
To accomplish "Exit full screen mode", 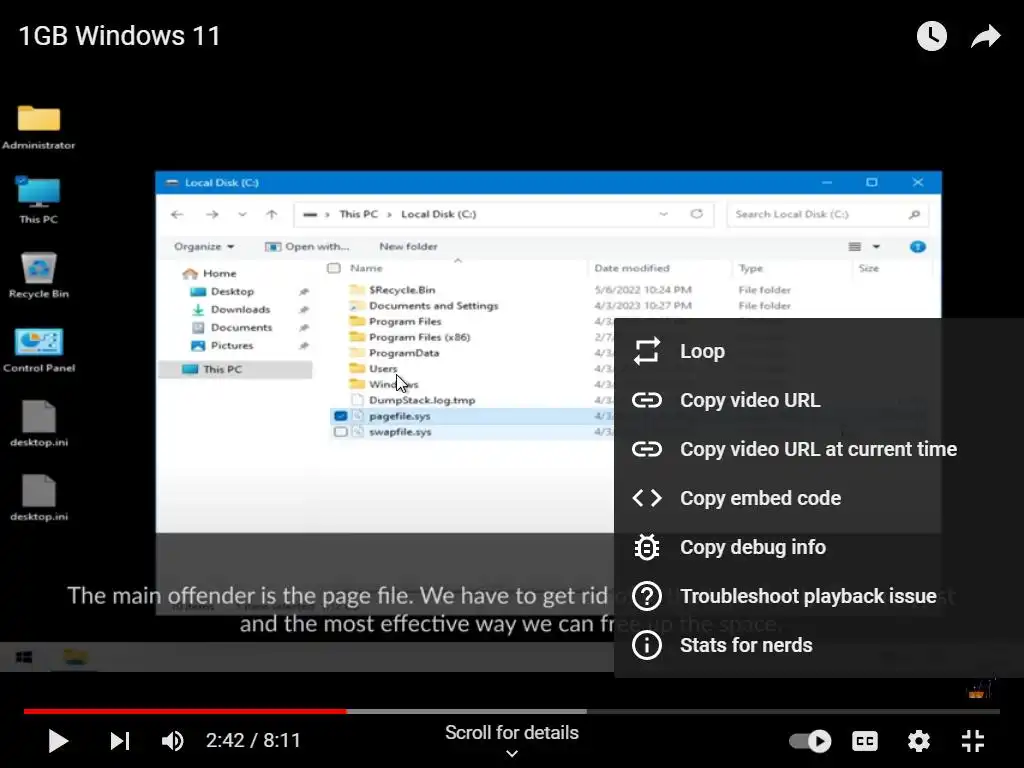I will point(973,741).
